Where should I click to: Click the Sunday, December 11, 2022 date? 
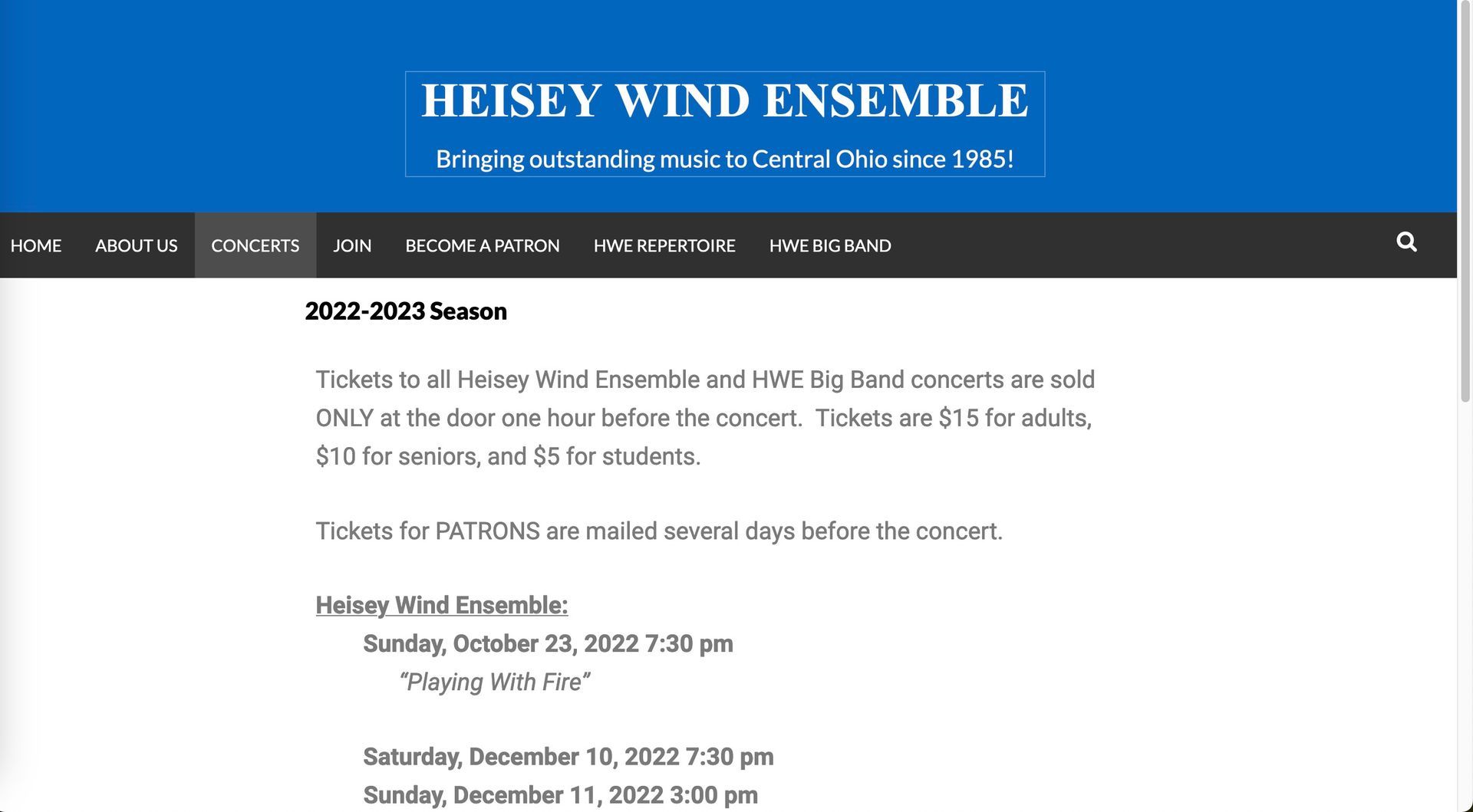pos(560,795)
